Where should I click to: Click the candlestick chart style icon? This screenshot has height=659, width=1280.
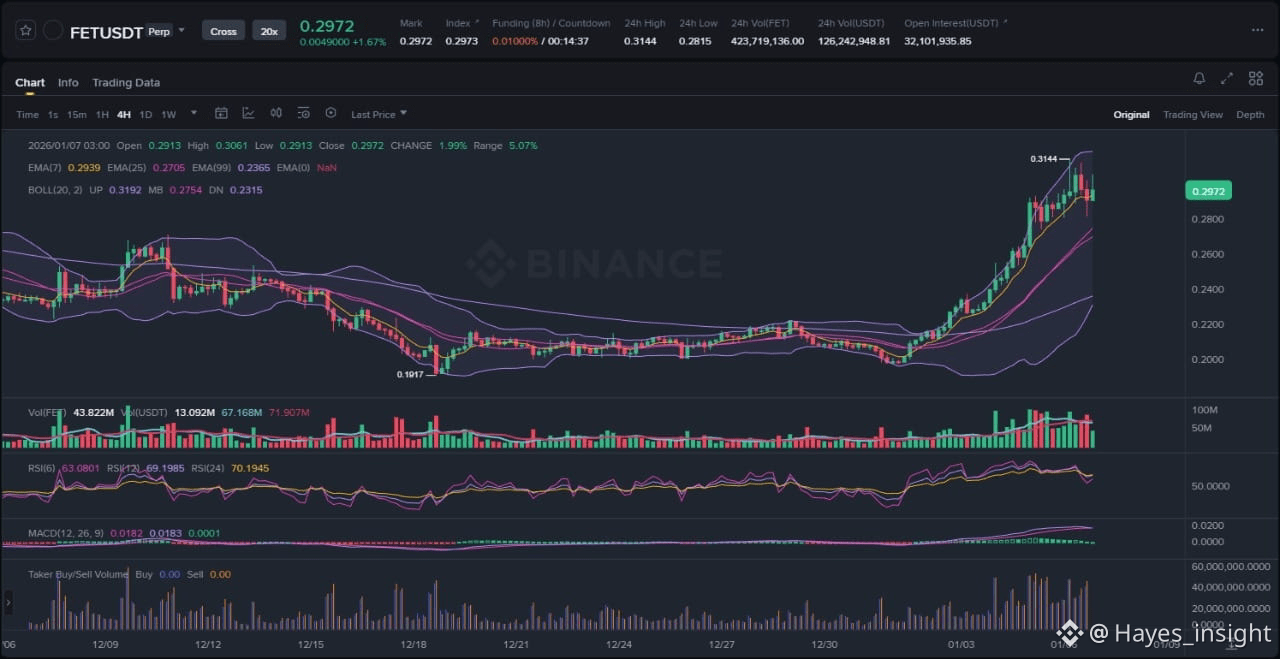276,114
